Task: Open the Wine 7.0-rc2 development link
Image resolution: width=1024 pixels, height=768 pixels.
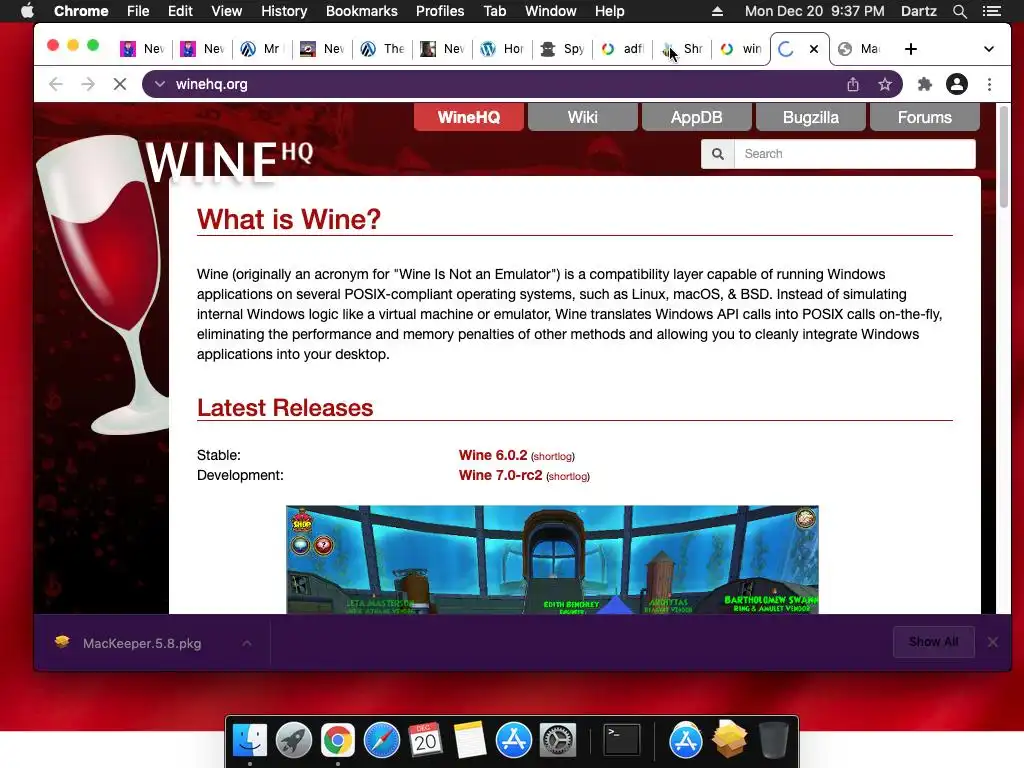Action: click(x=500, y=475)
